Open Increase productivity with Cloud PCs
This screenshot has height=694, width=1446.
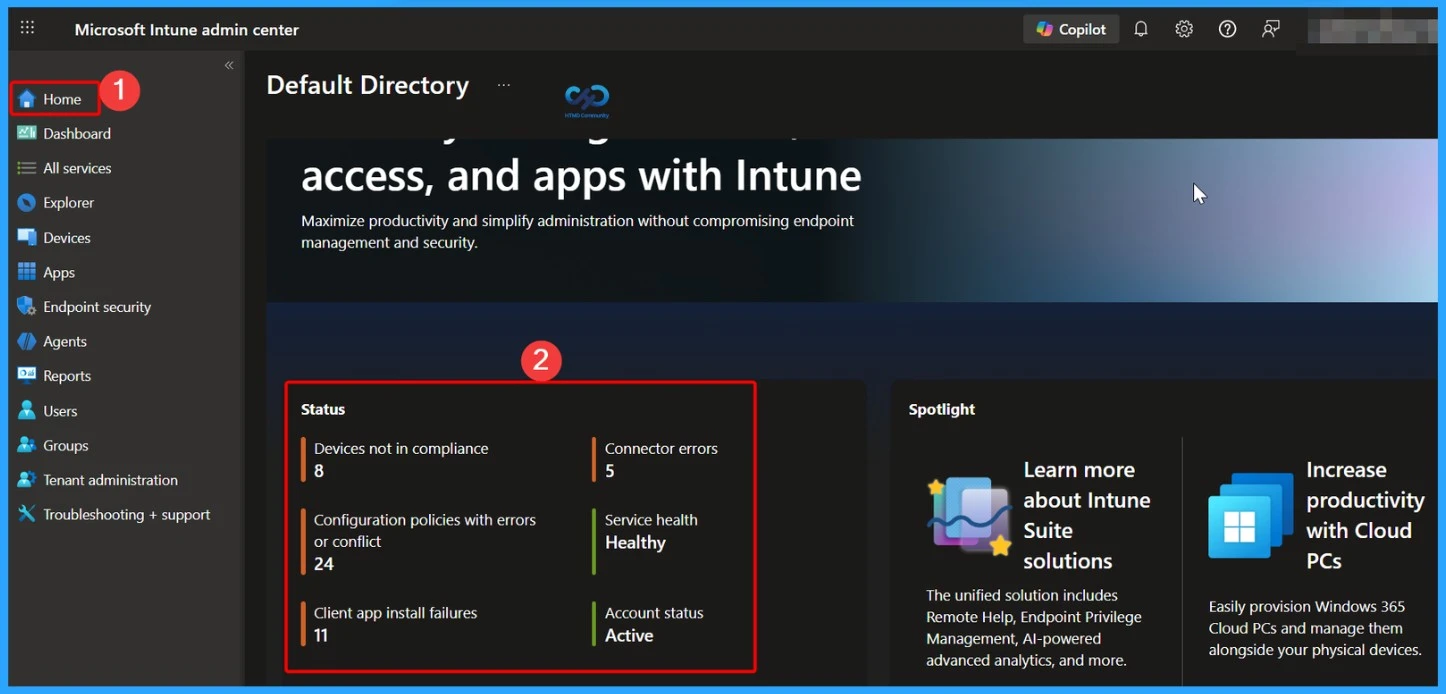click(x=1365, y=515)
